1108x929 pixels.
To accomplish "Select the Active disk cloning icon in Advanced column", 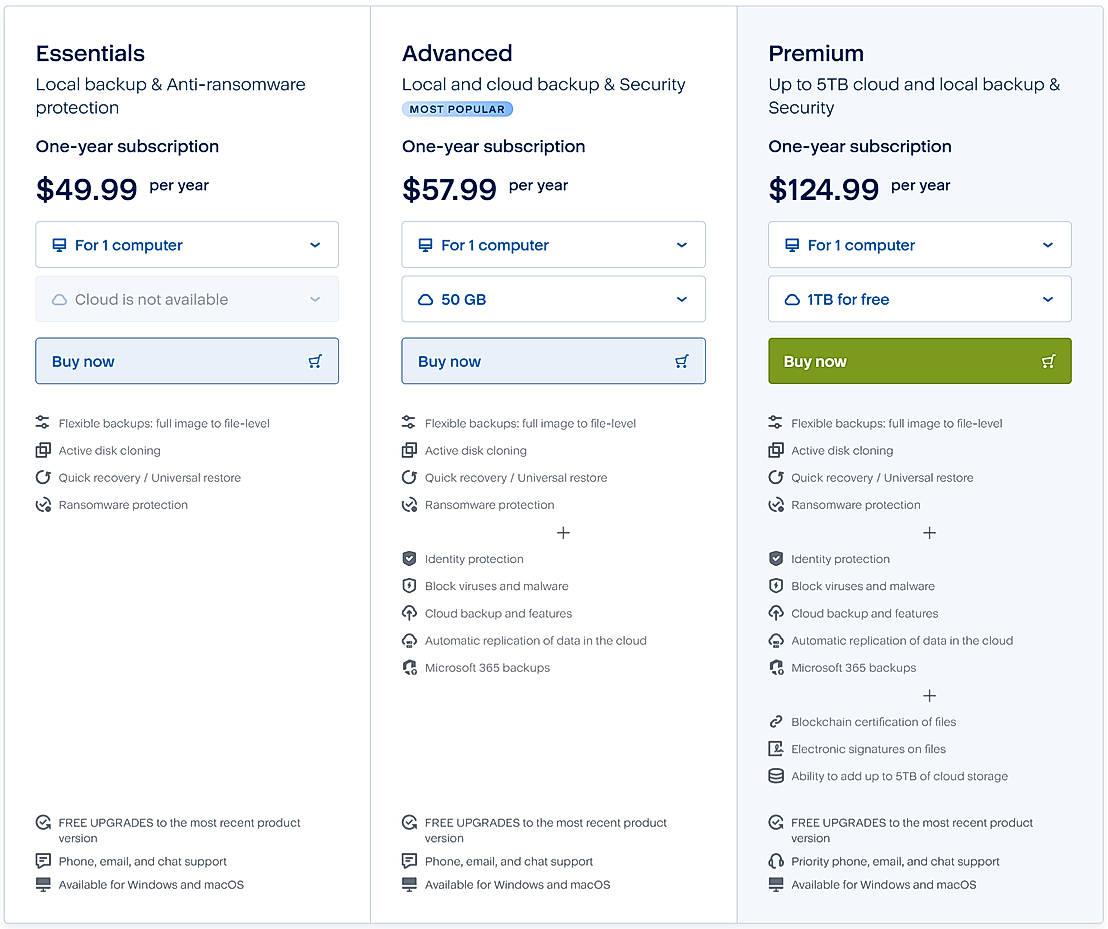I will 409,451.
